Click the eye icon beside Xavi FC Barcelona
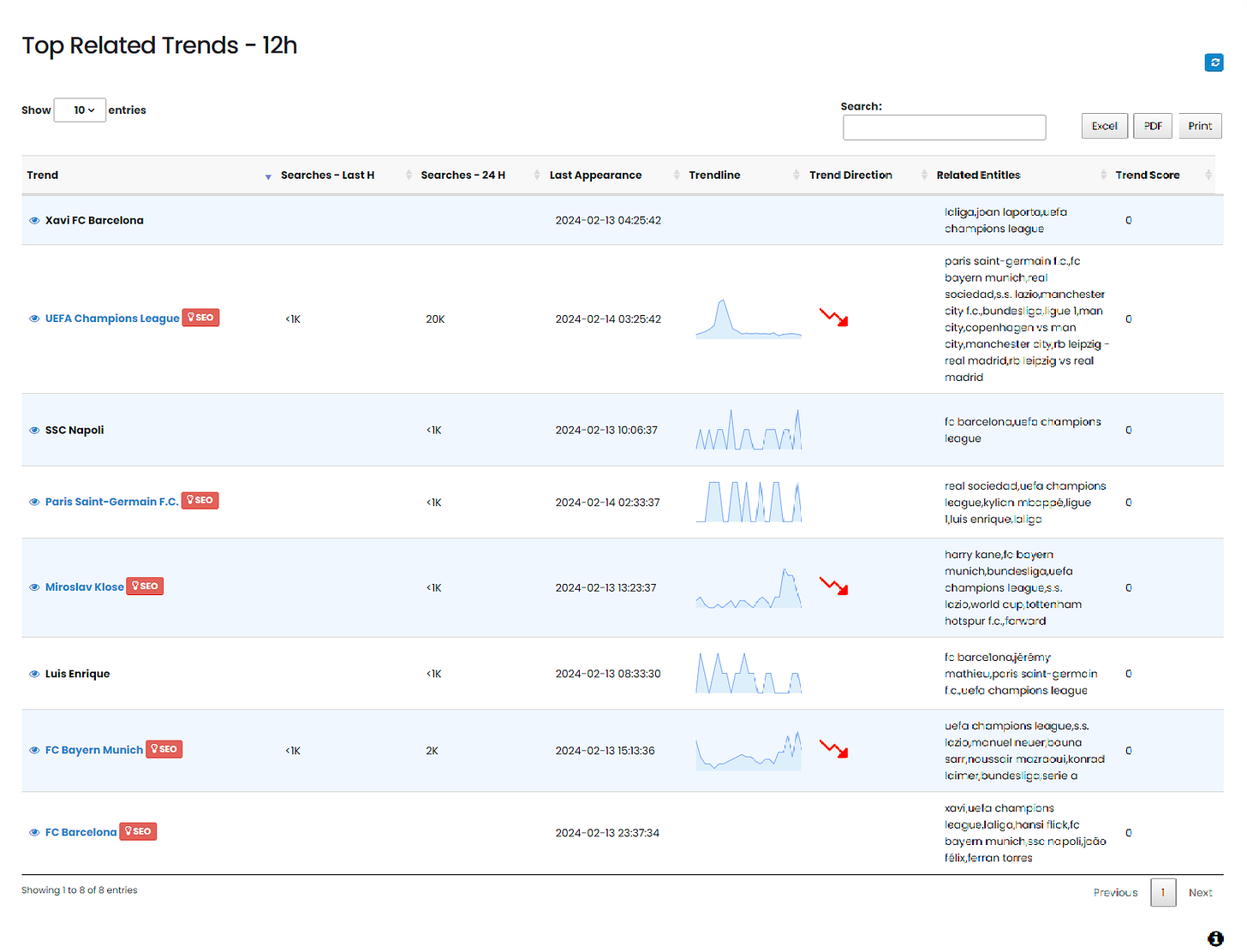 (34, 221)
